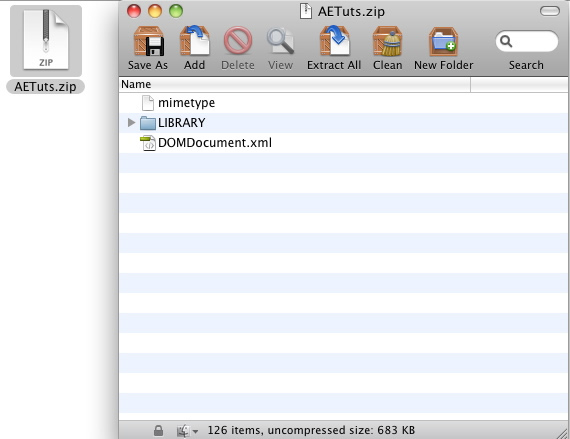
Task: Select the LIBRARY folder row
Action: click(343, 123)
